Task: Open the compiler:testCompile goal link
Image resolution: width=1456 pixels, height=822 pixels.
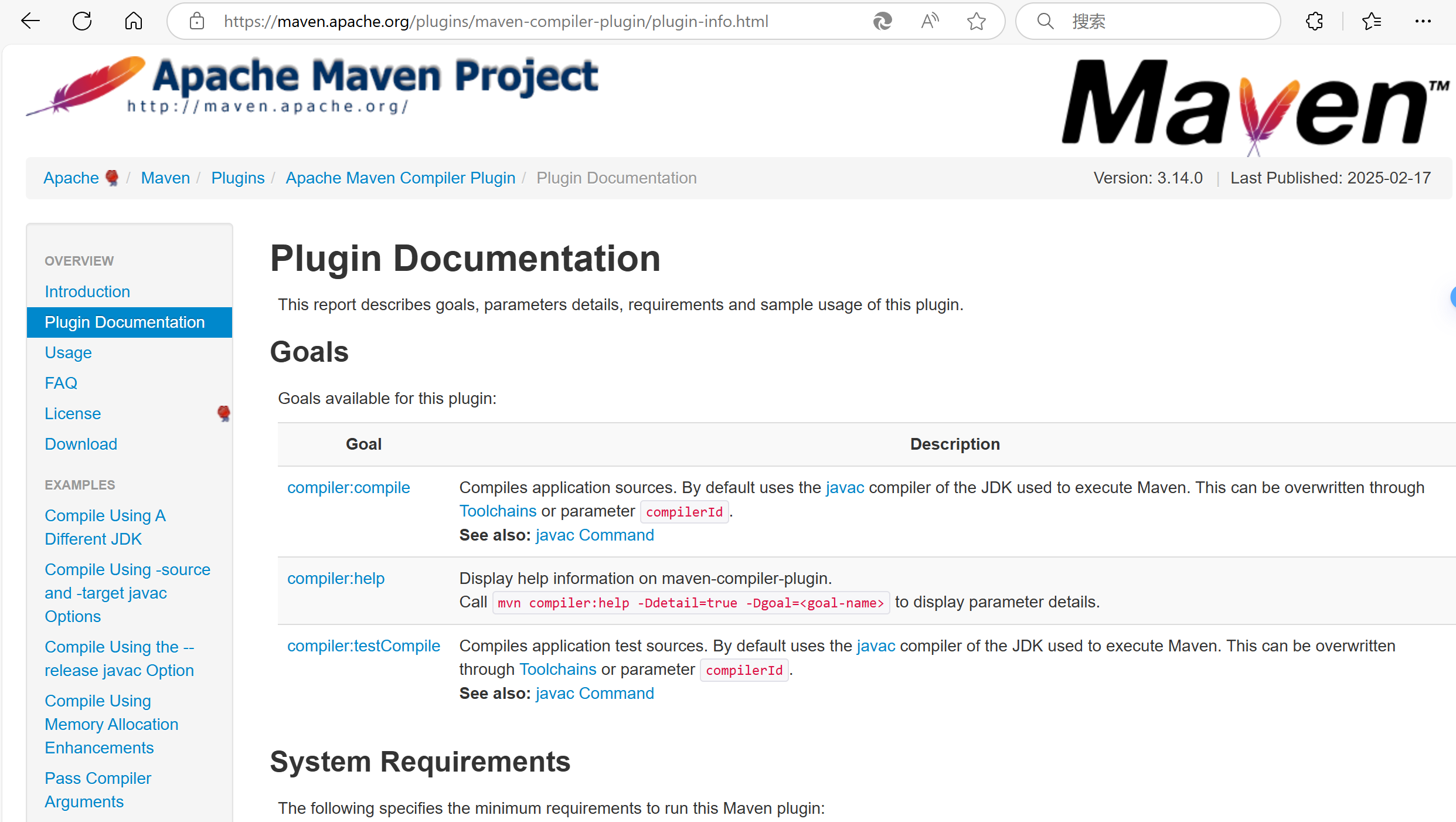Action: point(363,646)
